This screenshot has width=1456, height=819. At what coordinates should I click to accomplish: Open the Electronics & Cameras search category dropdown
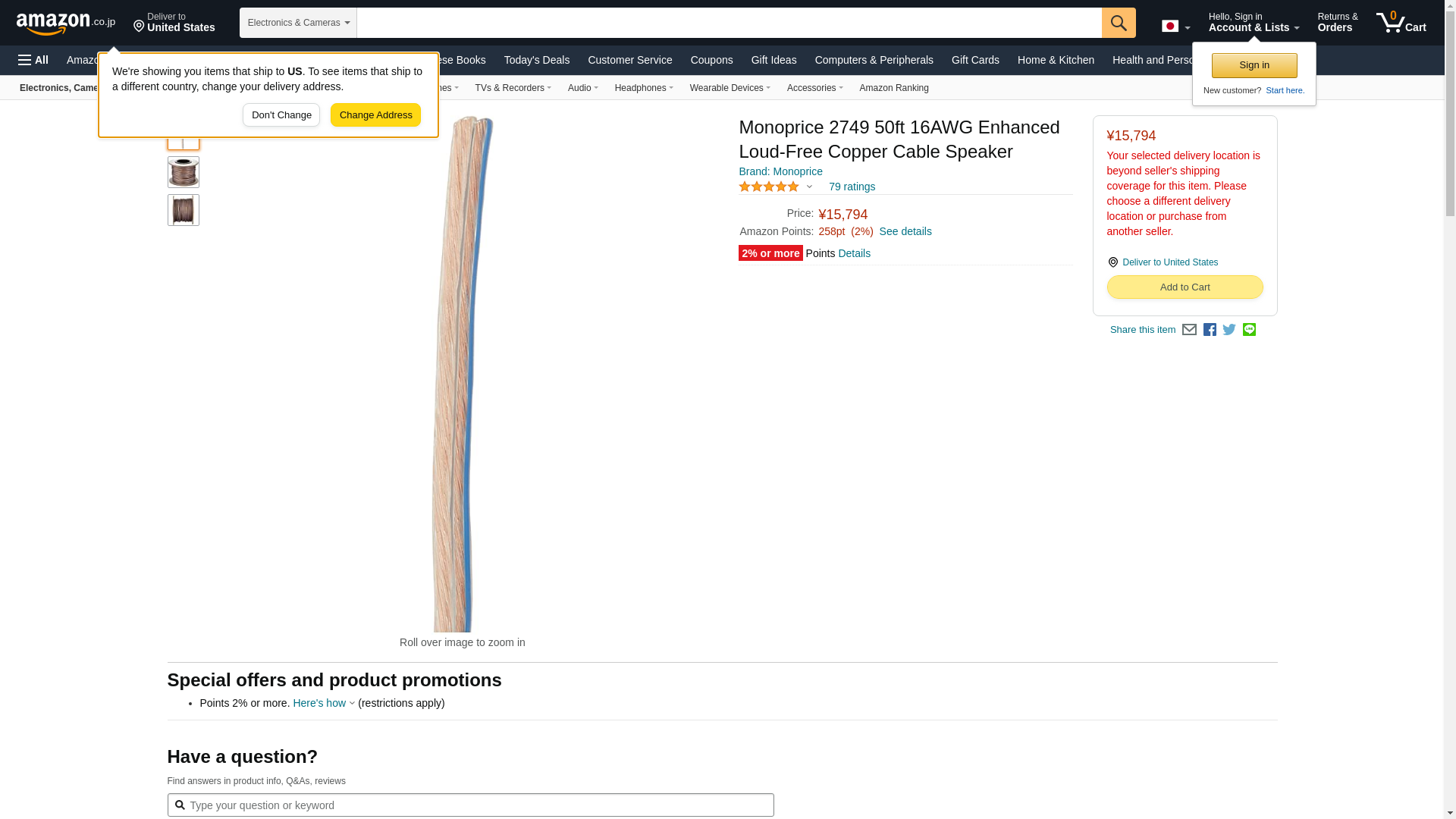[298, 23]
